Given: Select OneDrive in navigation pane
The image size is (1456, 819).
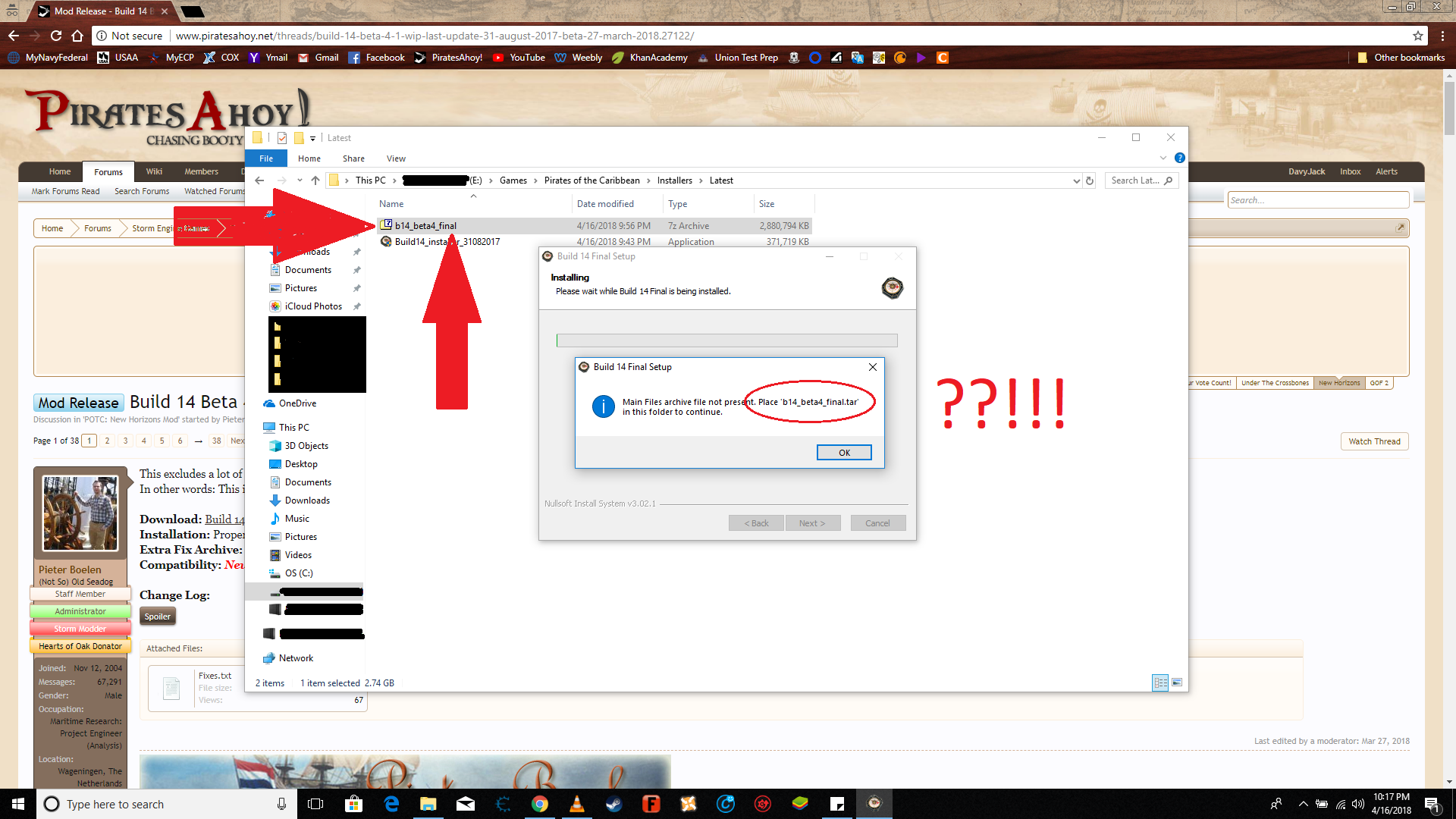Looking at the screenshot, I should [x=297, y=403].
